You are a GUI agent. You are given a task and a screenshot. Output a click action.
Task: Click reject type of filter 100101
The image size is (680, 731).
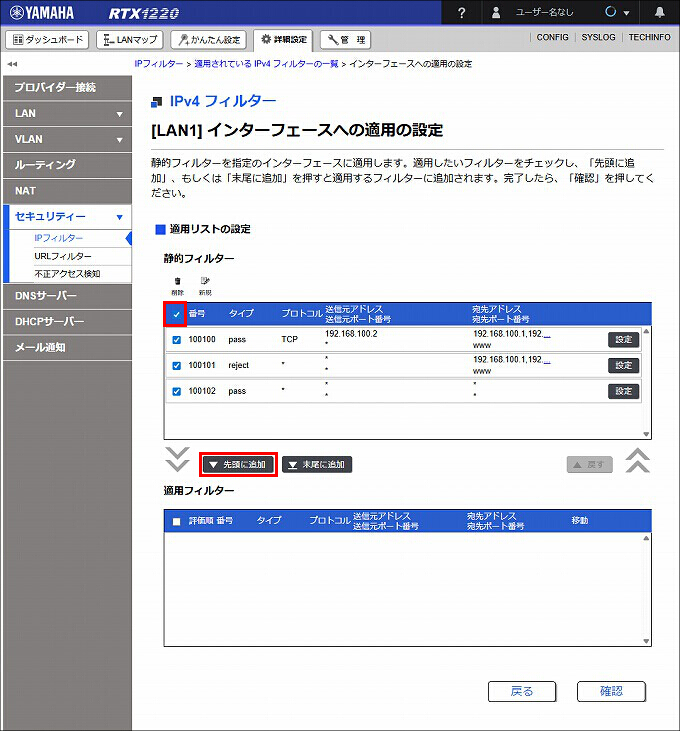point(239,366)
